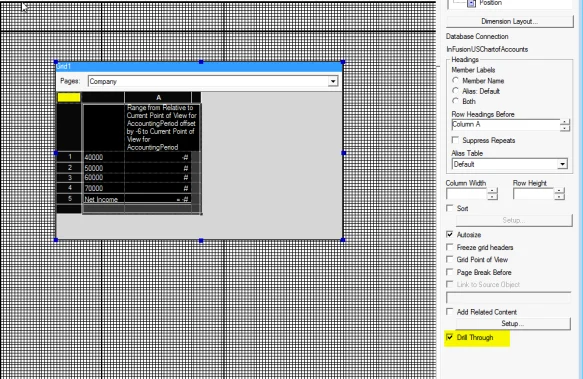
Task: Select row 5 header in grid
Action: (69, 199)
